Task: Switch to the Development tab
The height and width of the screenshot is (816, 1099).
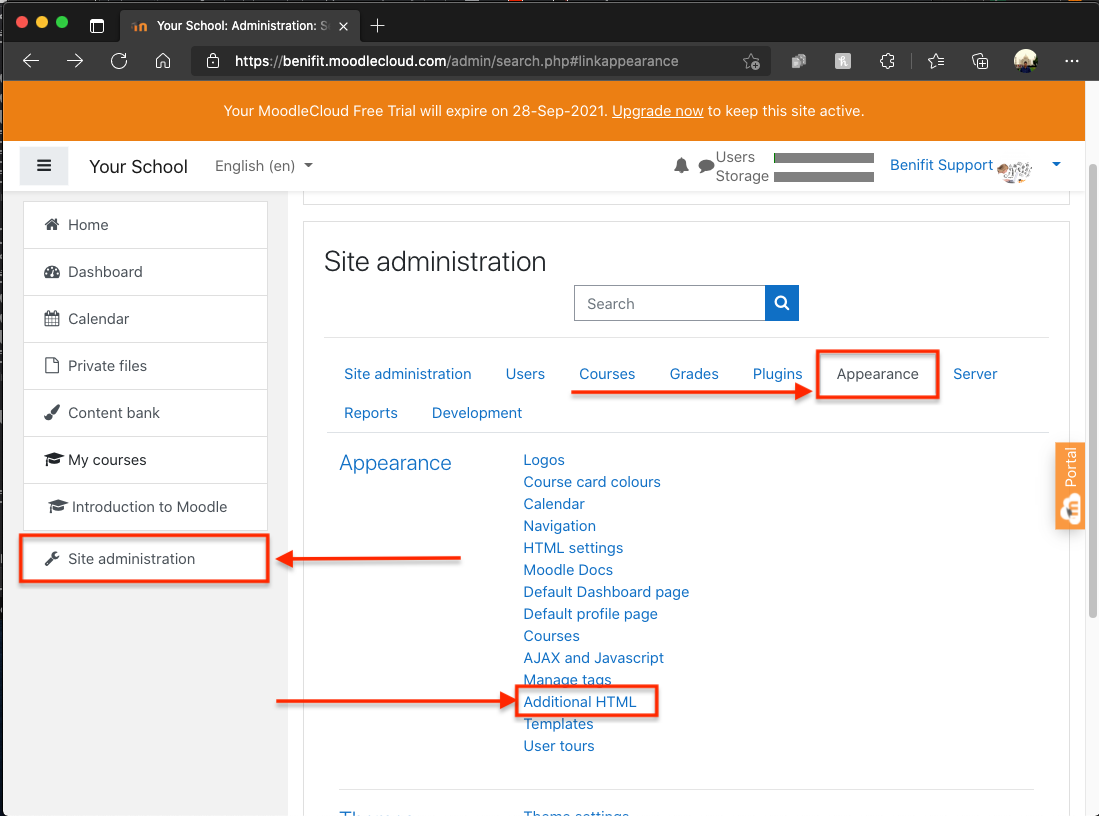Action: 477,413
